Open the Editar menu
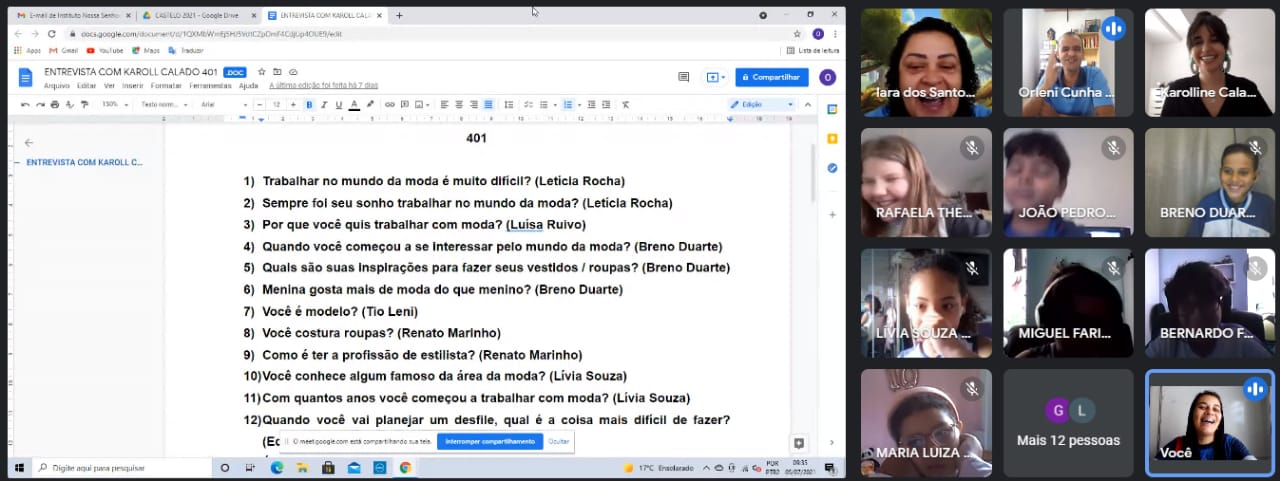 pyautogui.click(x=87, y=86)
